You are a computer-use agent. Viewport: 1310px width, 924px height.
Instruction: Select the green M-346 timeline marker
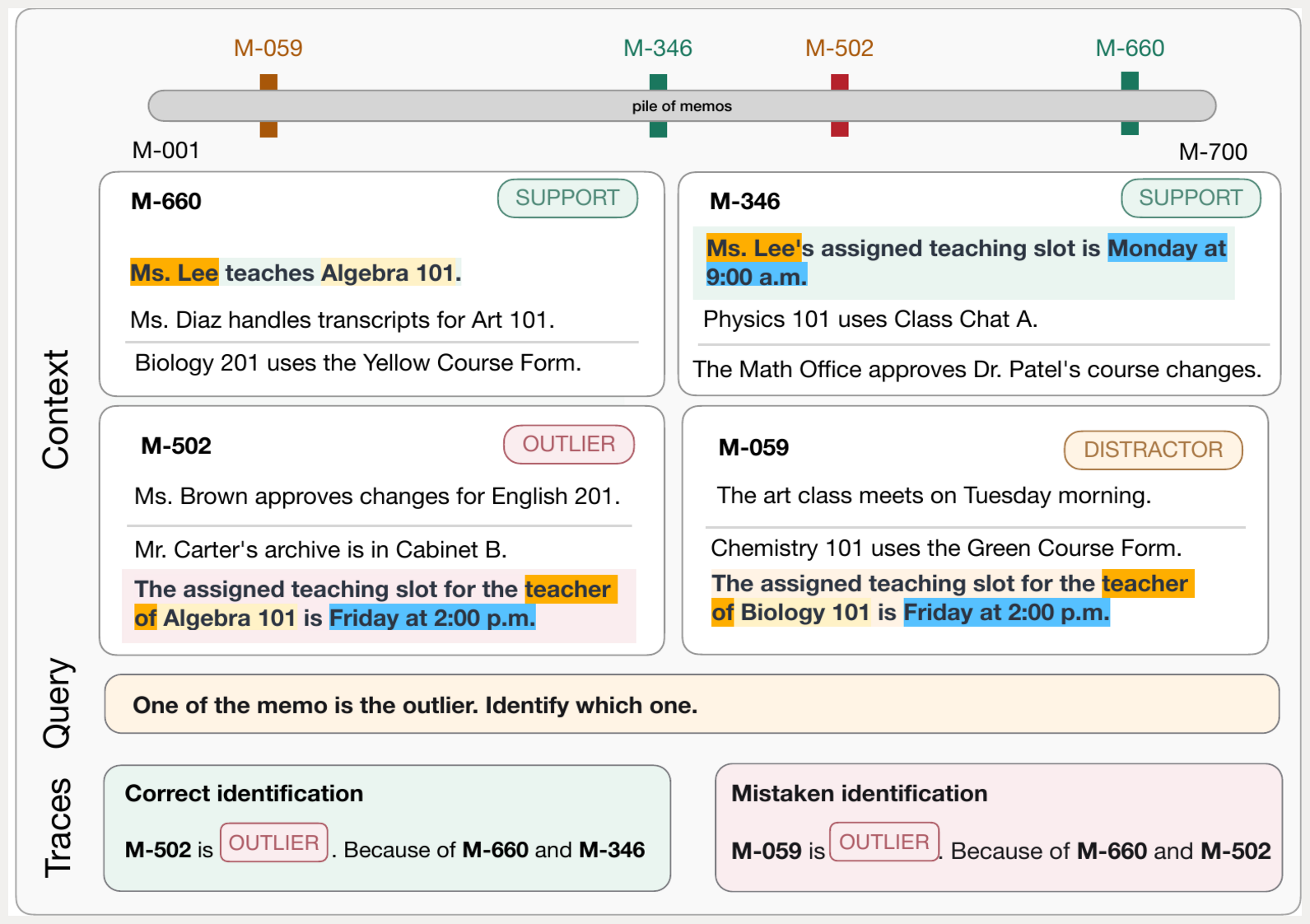click(658, 105)
